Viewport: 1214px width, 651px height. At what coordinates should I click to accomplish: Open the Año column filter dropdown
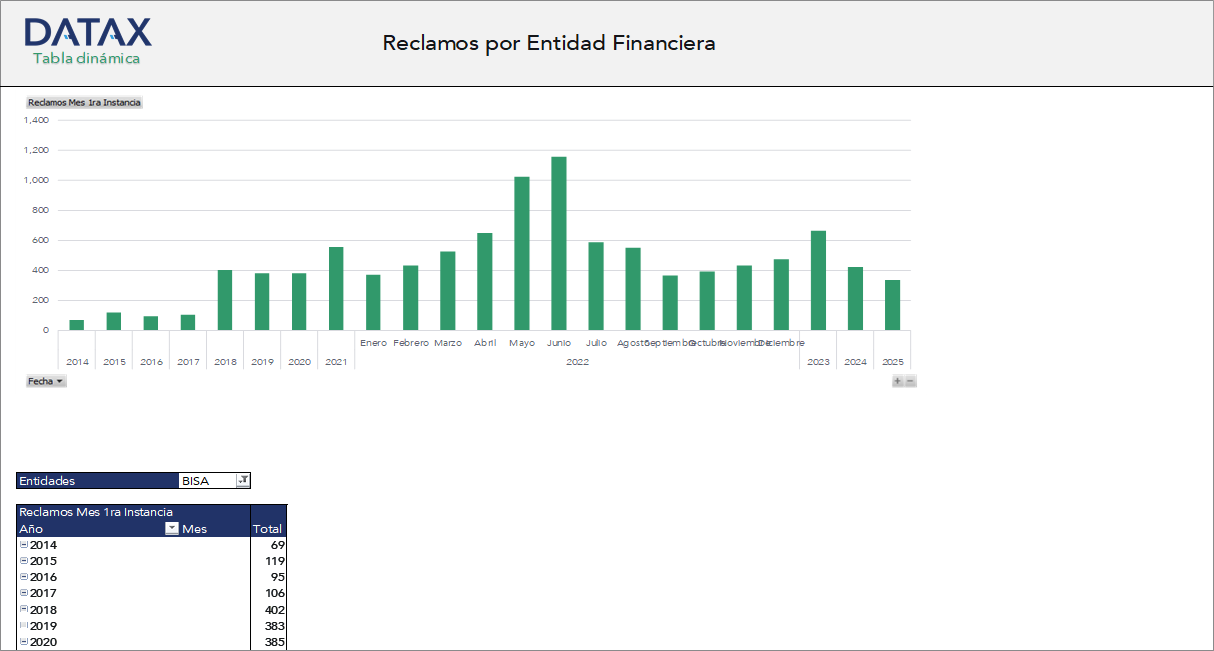[x=172, y=528]
